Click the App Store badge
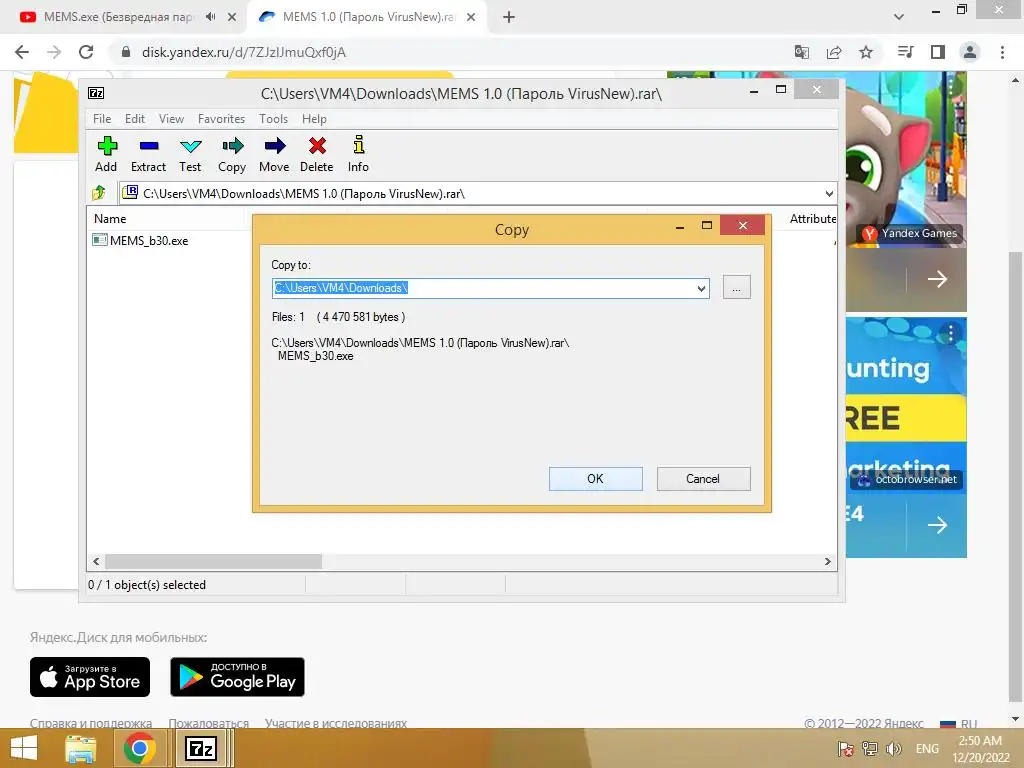 coord(90,677)
